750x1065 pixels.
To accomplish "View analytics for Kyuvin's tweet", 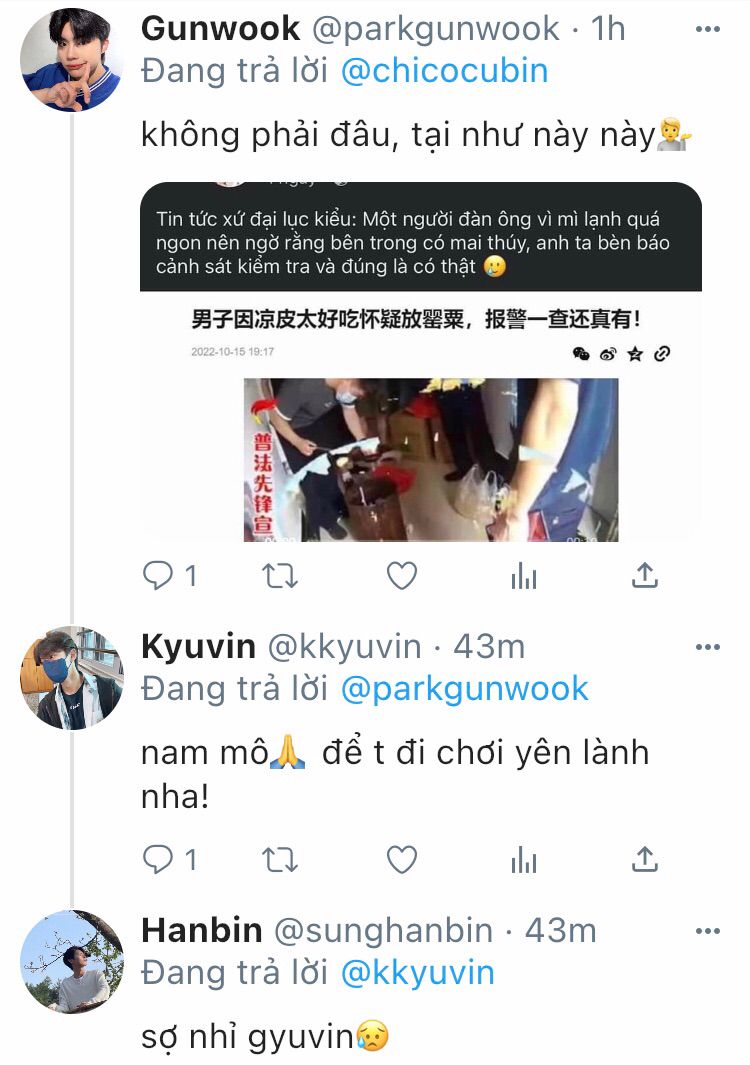I will pyautogui.click(x=524, y=861).
